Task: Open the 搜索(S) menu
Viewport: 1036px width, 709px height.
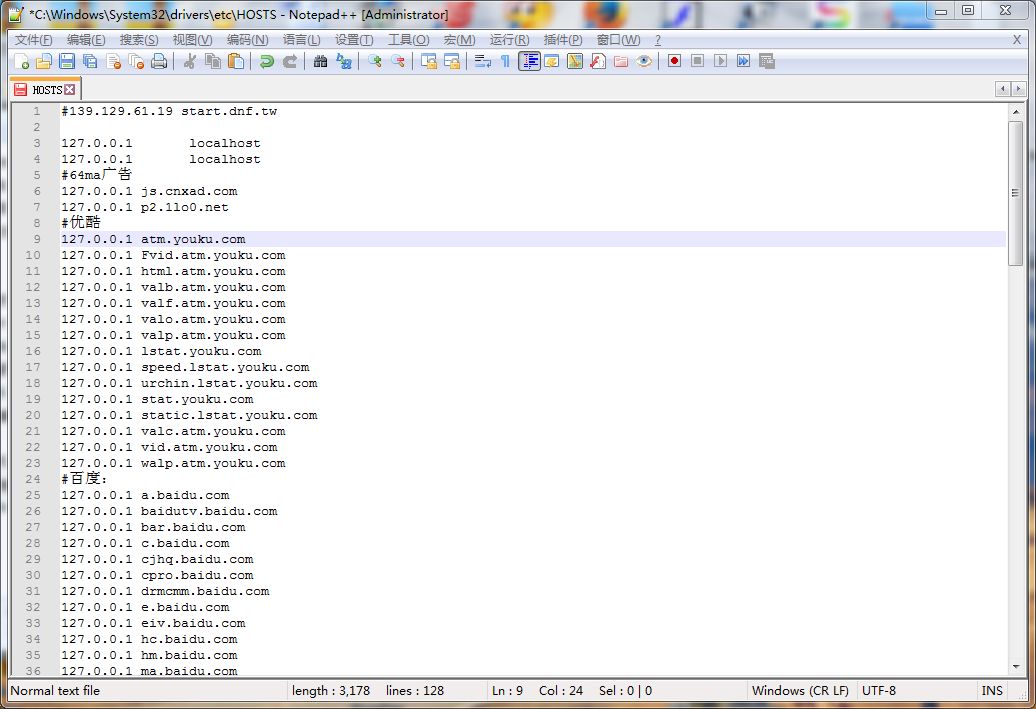Action: tap(139, 40)
